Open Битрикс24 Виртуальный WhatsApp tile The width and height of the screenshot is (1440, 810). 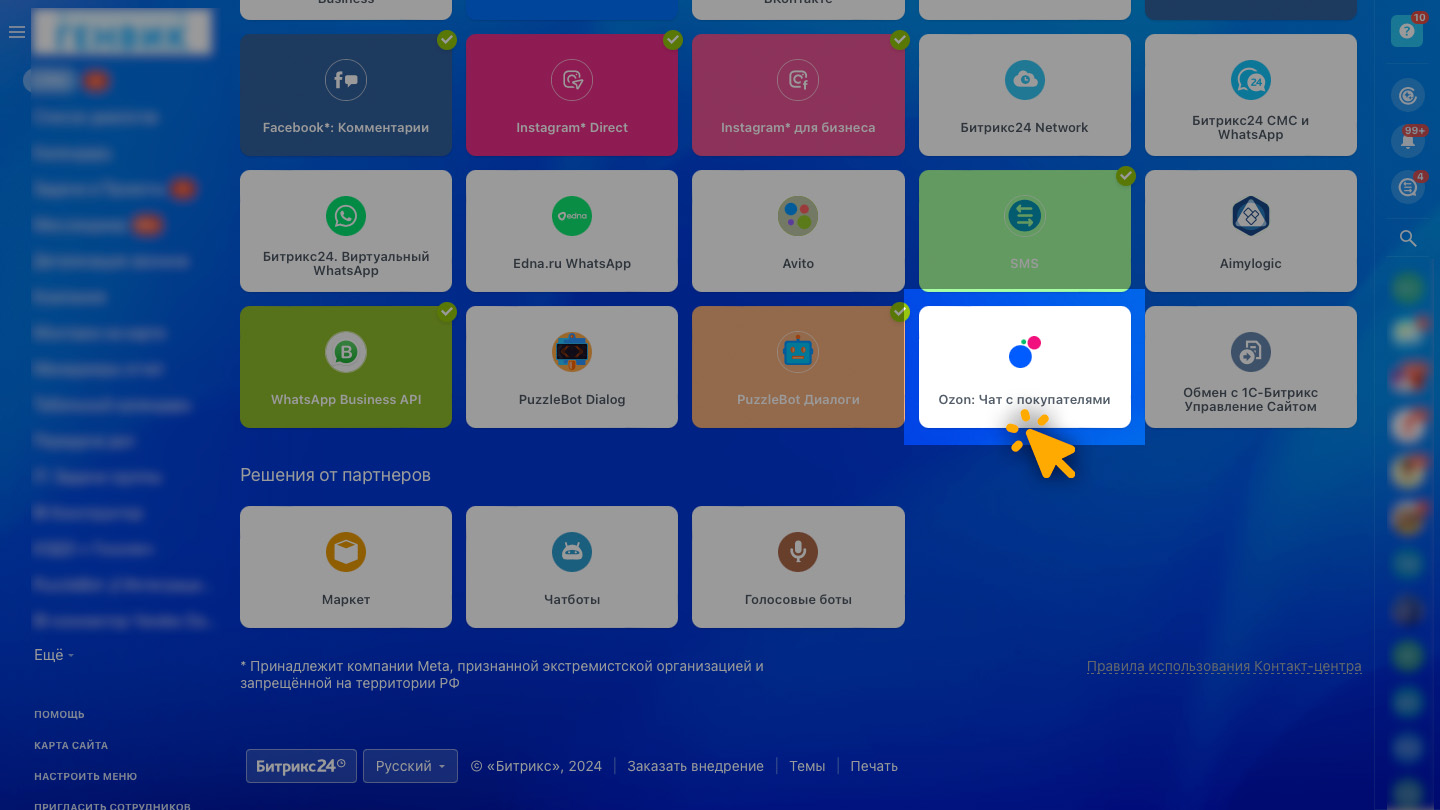(x=346, y=231)
